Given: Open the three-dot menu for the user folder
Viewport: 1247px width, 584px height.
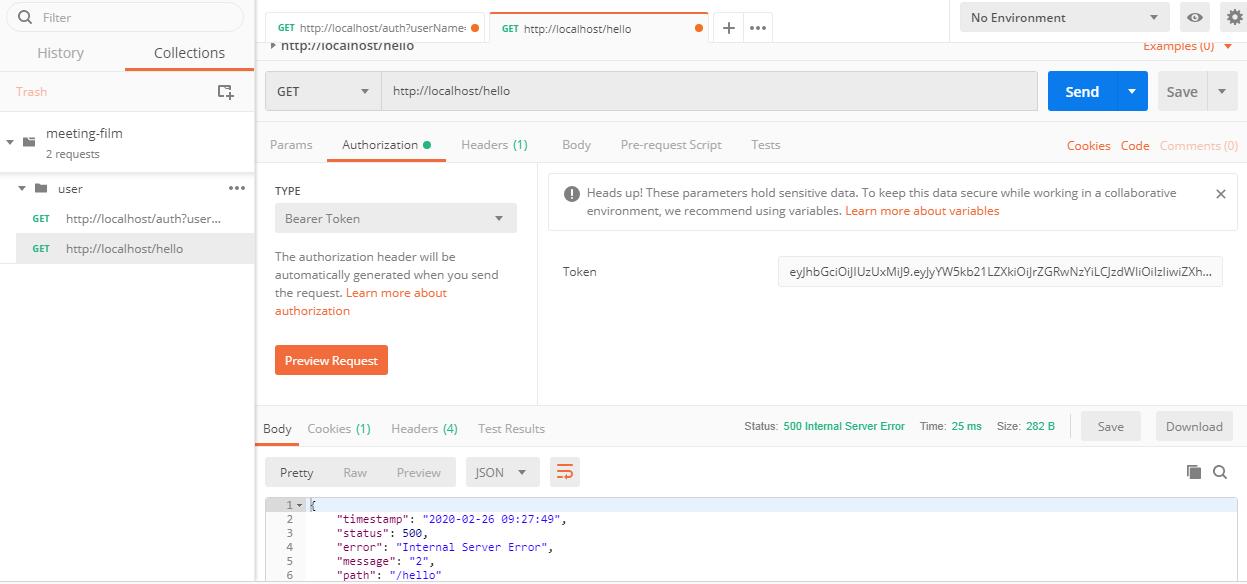Looking at the screenshot, I should click(237, 188).
